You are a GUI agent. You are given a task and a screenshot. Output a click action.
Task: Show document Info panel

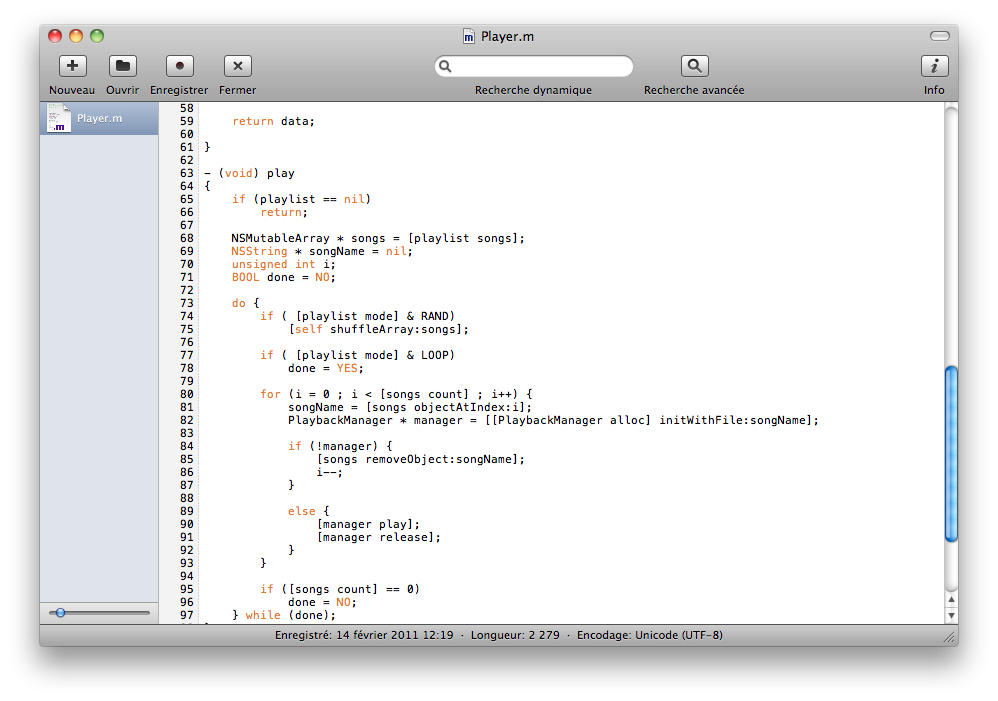pyautogui.click(x=934, y=66)
